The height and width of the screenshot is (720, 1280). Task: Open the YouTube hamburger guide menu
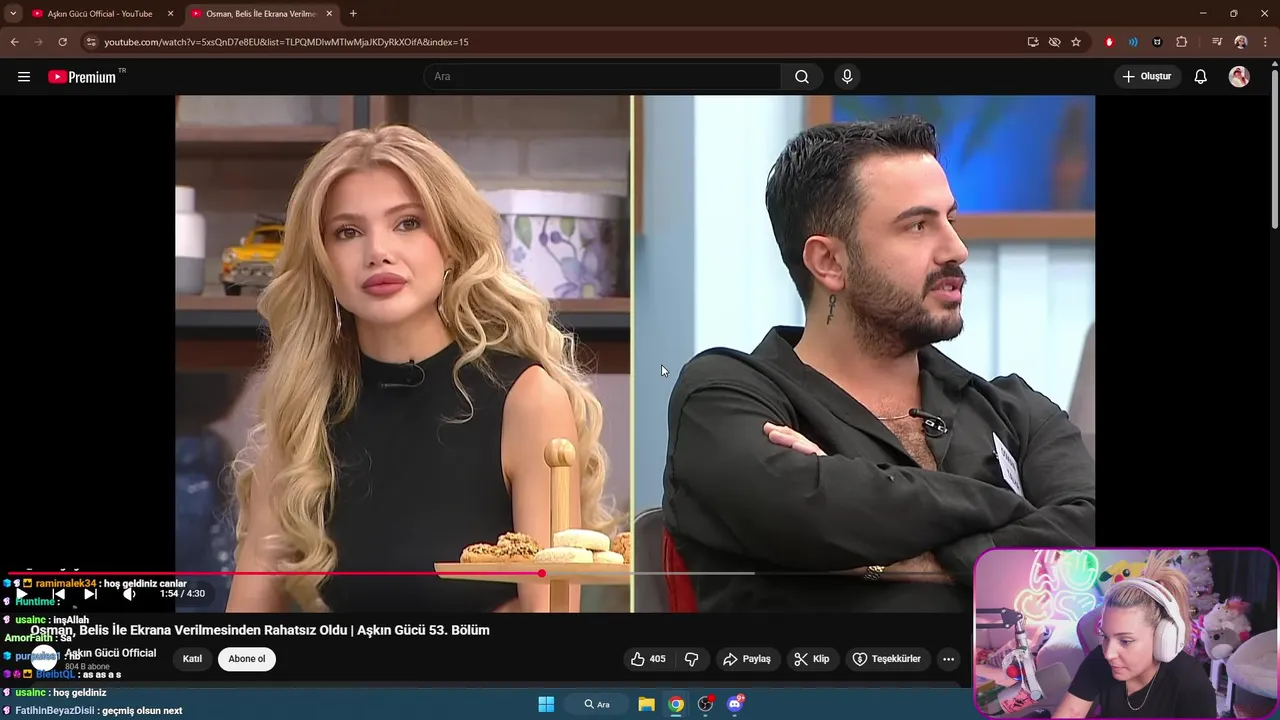(24, 77)
